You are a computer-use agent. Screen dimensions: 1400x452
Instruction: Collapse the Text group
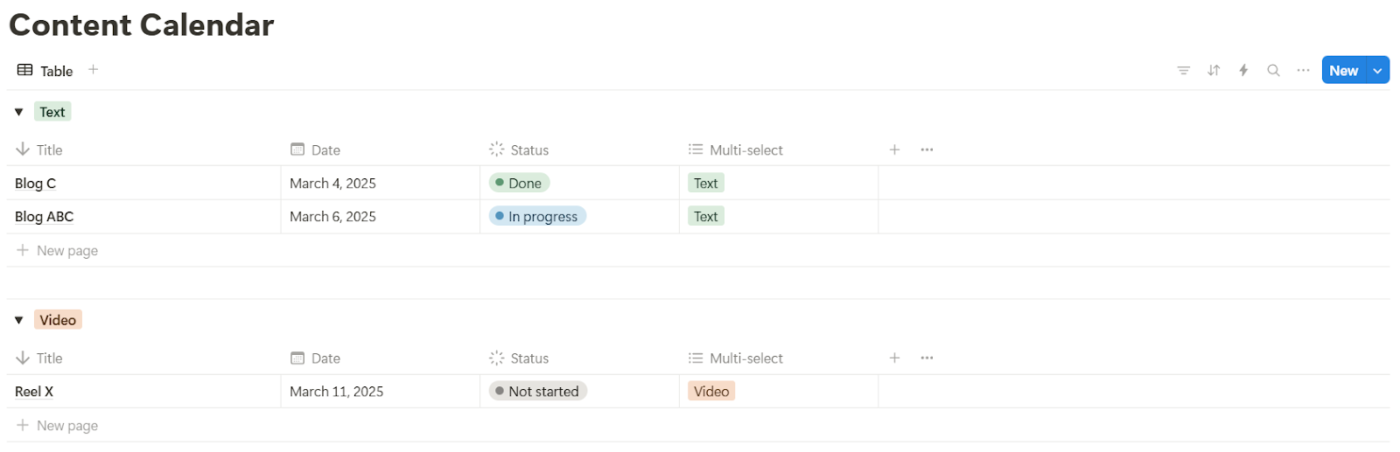point(18,112)
